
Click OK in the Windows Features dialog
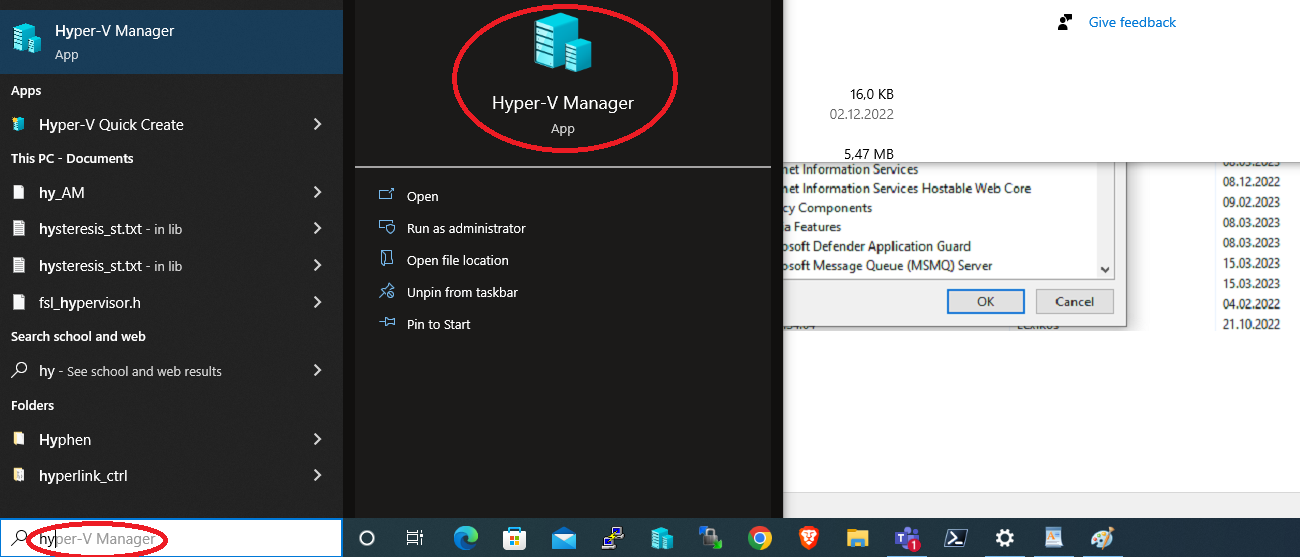click(x=986, y=302)
